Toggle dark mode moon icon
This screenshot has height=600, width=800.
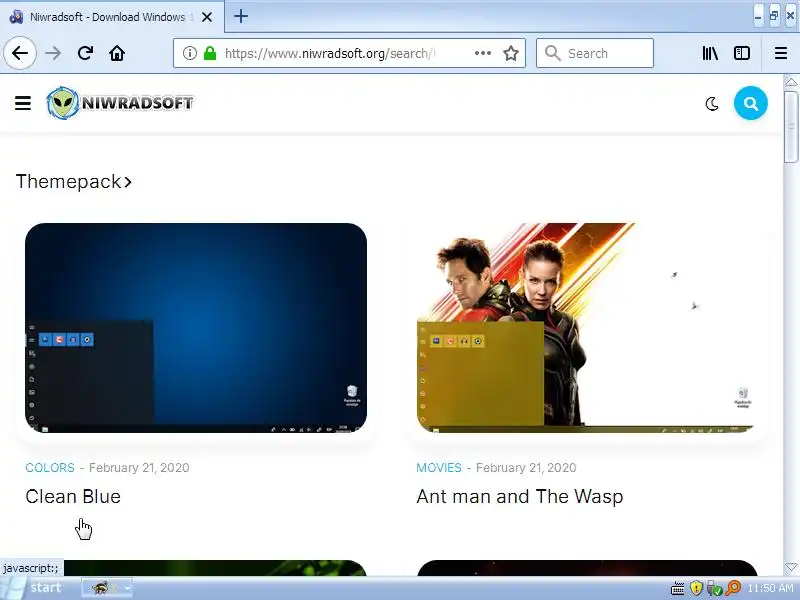click(712, 104)
